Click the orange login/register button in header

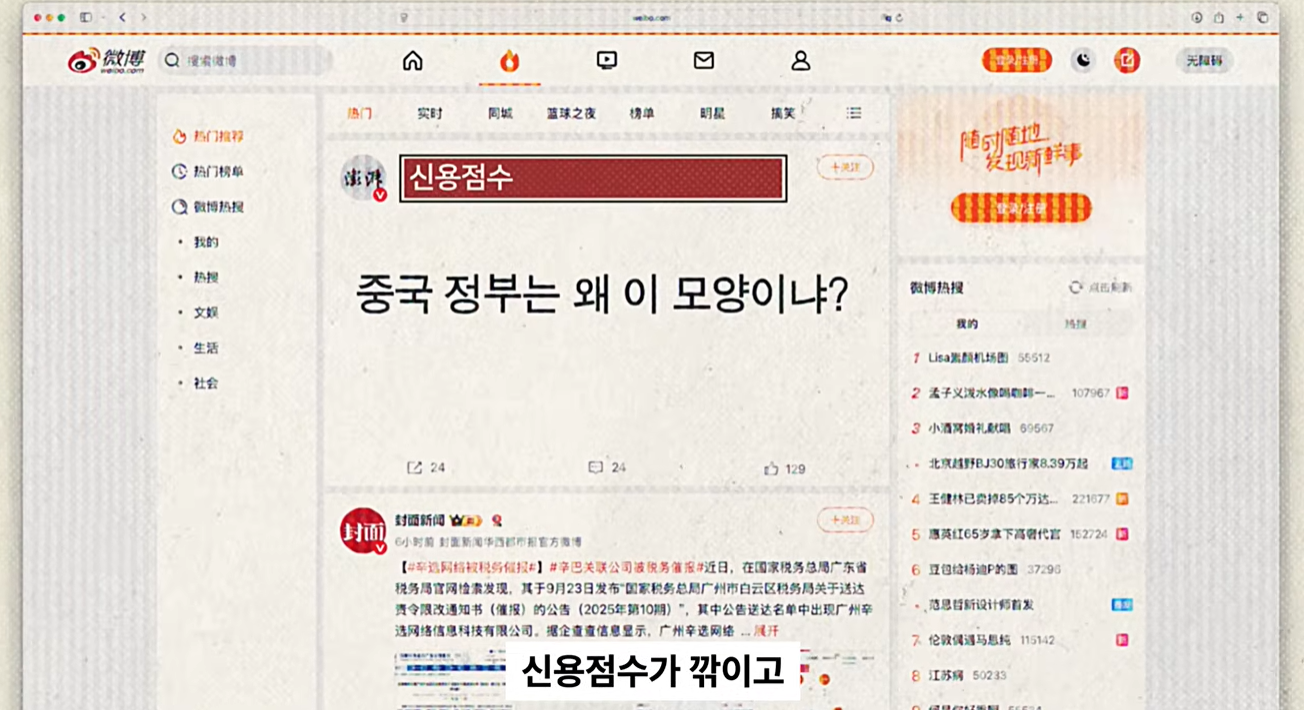coord(1016,61)
